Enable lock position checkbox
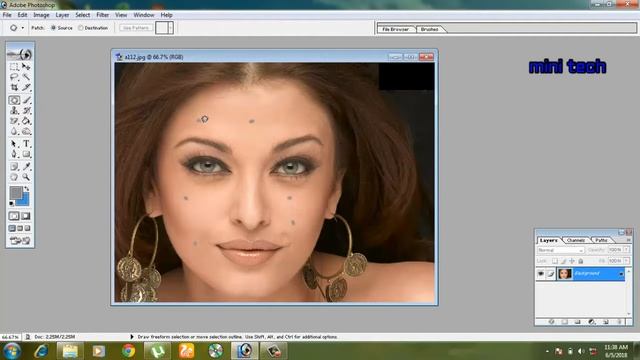The height and width of the screenshot is (360, 640). (572, 261)
